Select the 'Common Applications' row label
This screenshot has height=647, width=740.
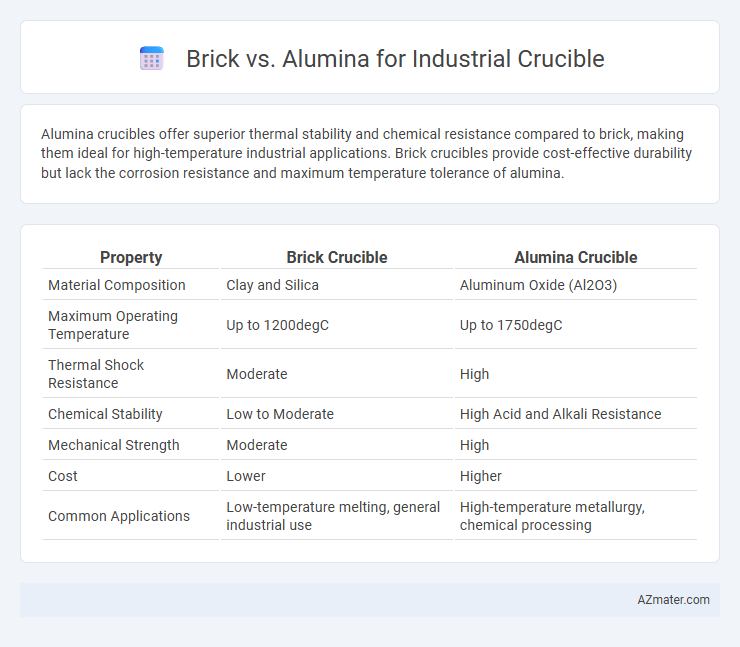(119, 516)
